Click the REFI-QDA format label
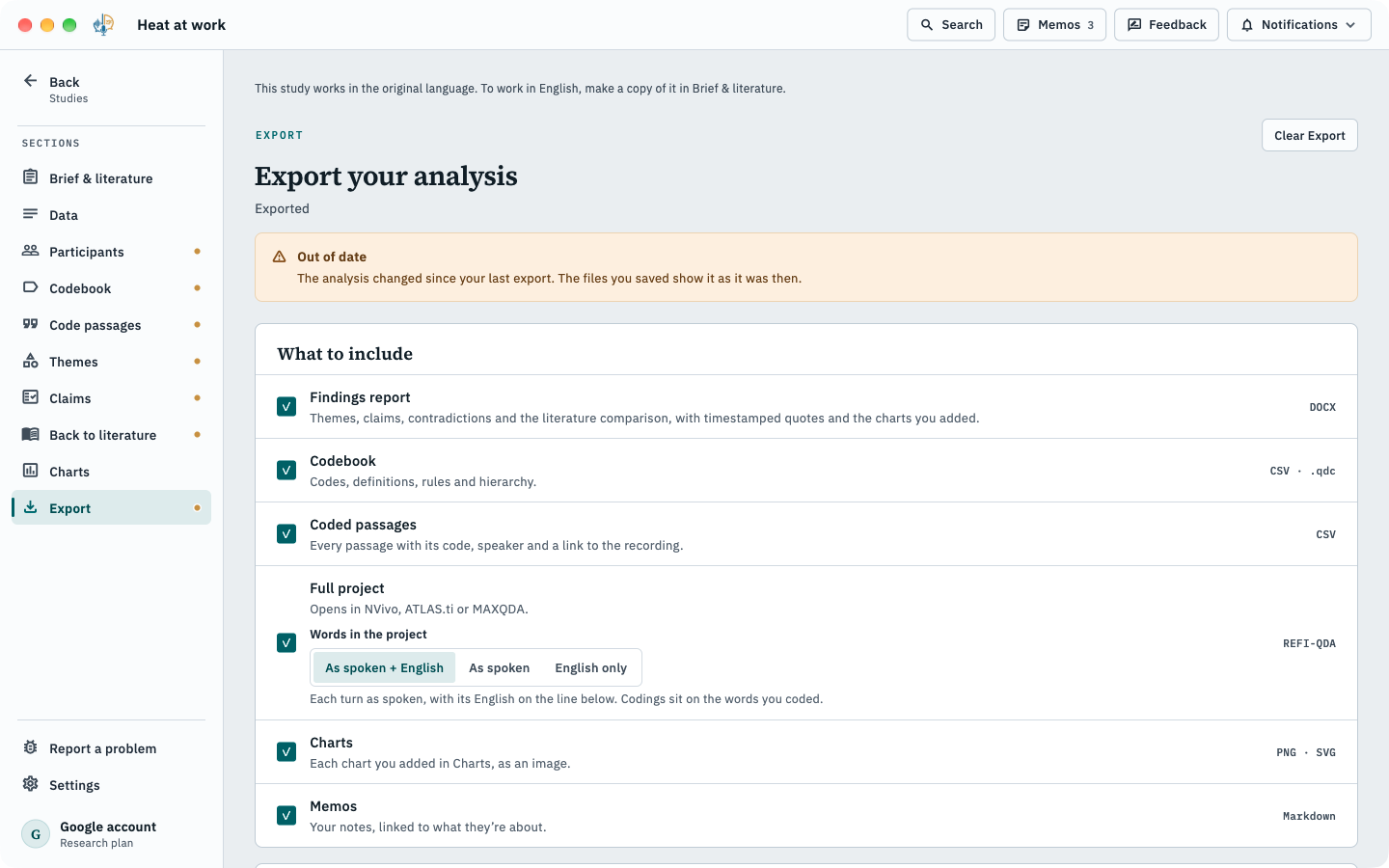 pyautogui.click(x=1309, y=643)
